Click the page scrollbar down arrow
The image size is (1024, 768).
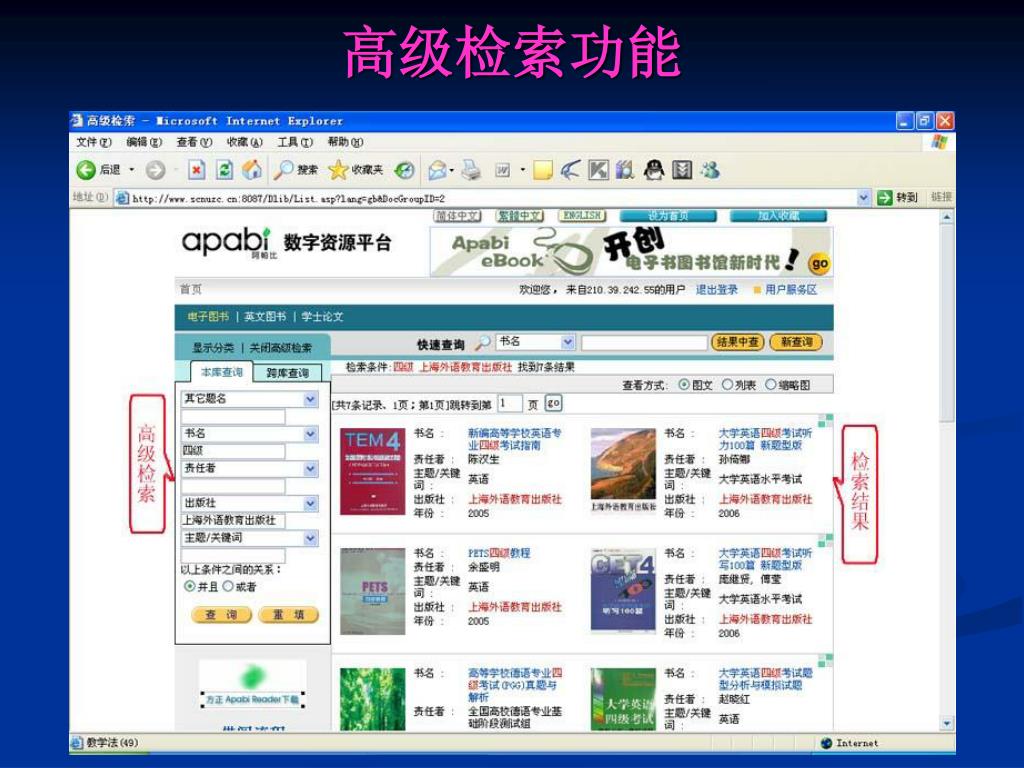click(946, 723)
